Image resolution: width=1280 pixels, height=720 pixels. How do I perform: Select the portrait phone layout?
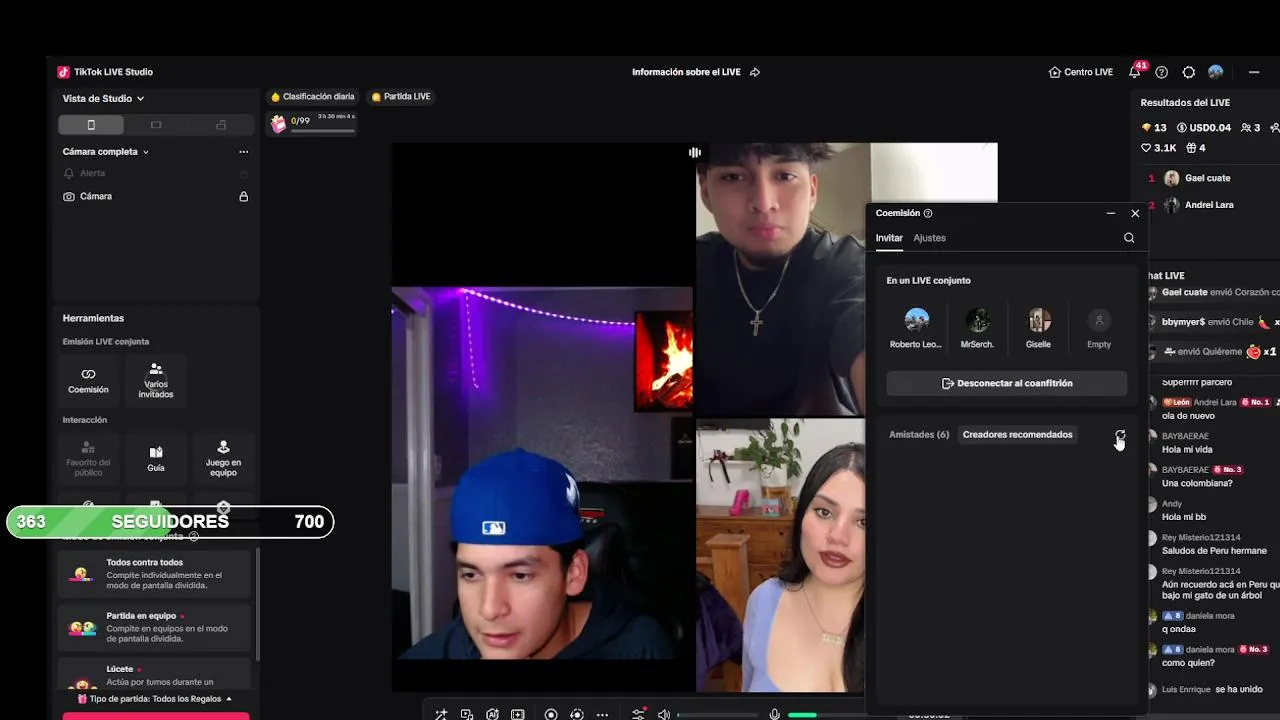click(91, 125)
